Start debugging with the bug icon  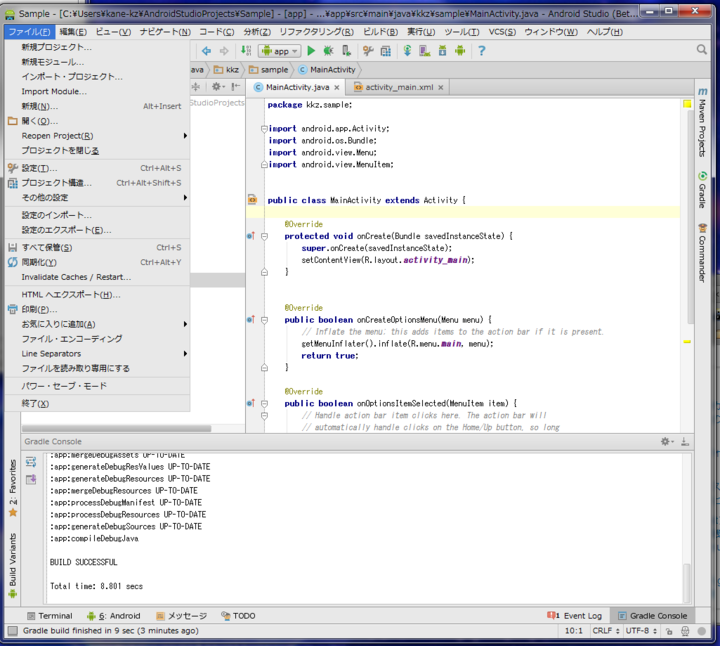[328, 51]
